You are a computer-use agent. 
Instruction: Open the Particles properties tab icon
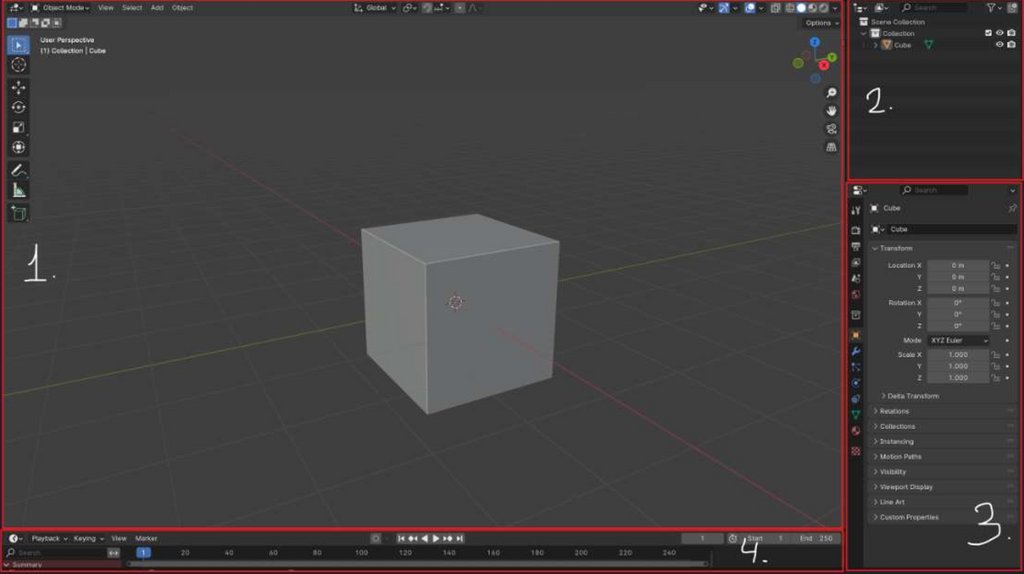856,368
